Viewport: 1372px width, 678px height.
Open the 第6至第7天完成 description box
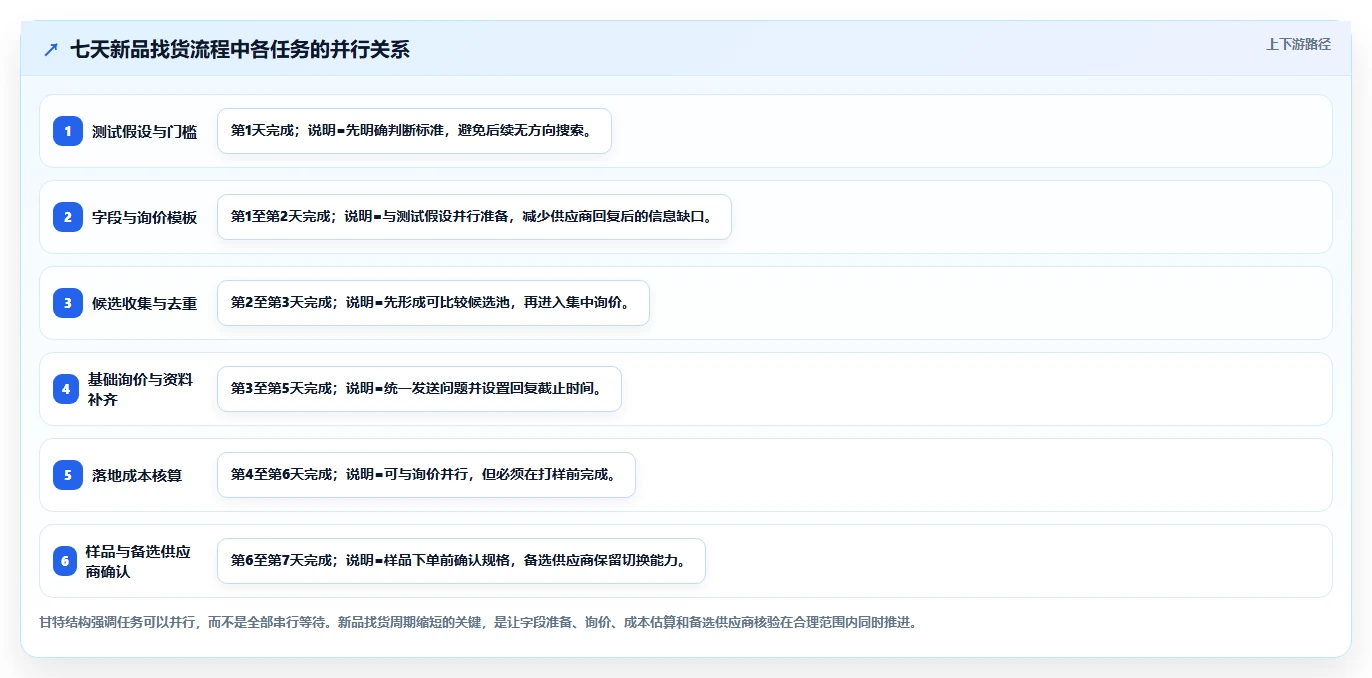(x=461, y=561)
